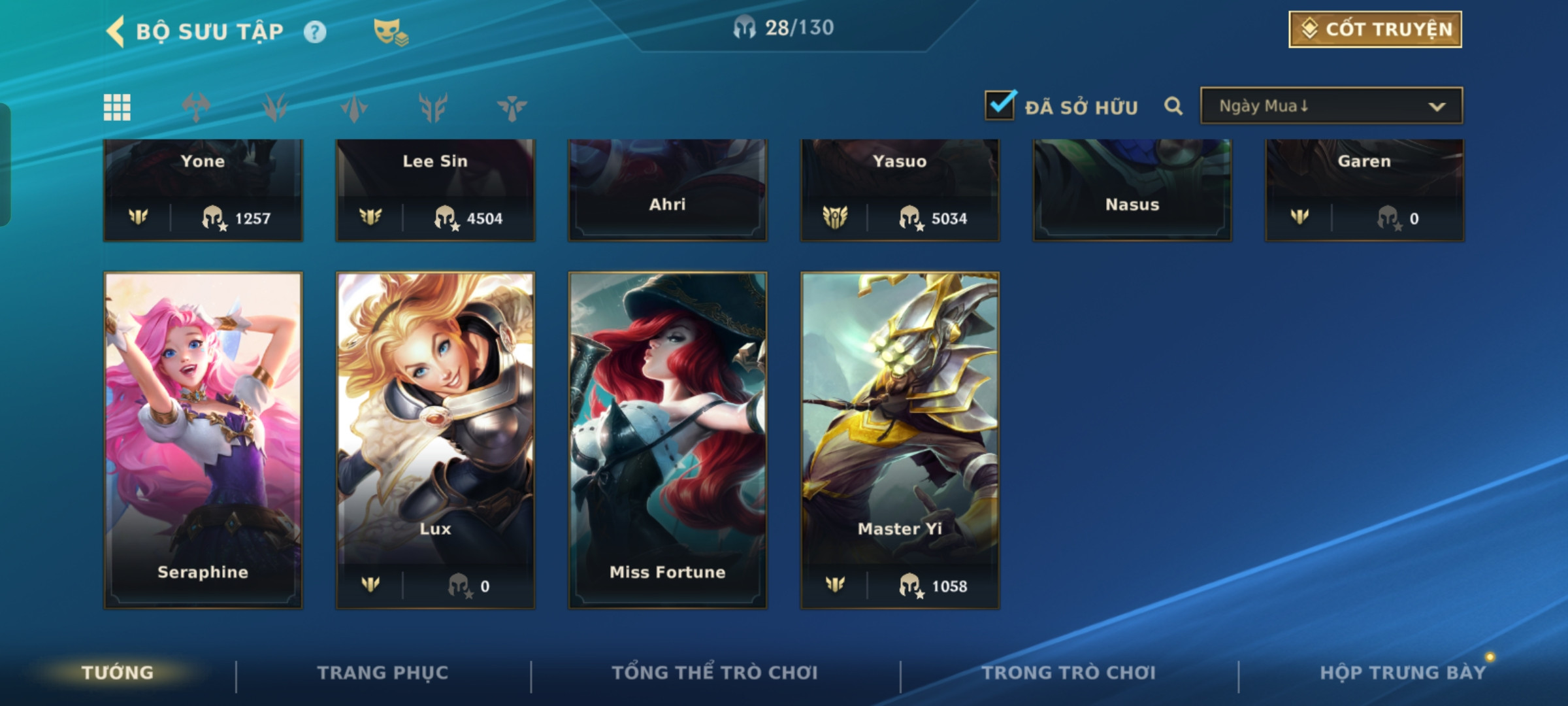Filter by the second role emblem icon
This screenshot has height=706, width=1568.
[275, 107]
